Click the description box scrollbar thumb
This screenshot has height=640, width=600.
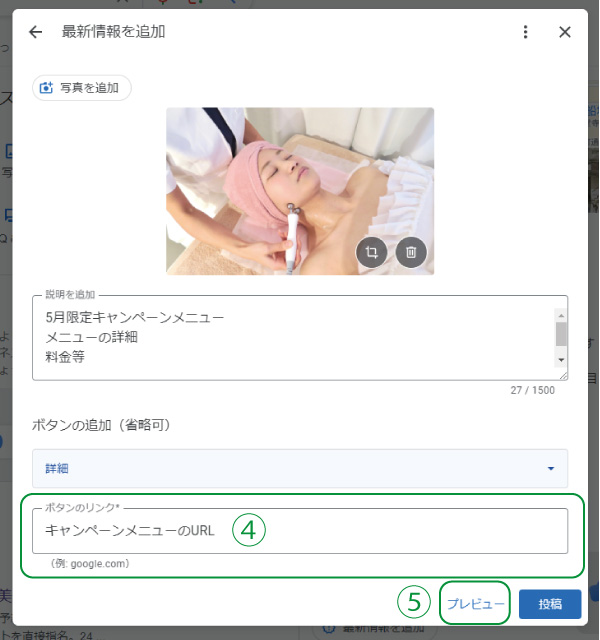pyautogui.click(x=561, y=332)
